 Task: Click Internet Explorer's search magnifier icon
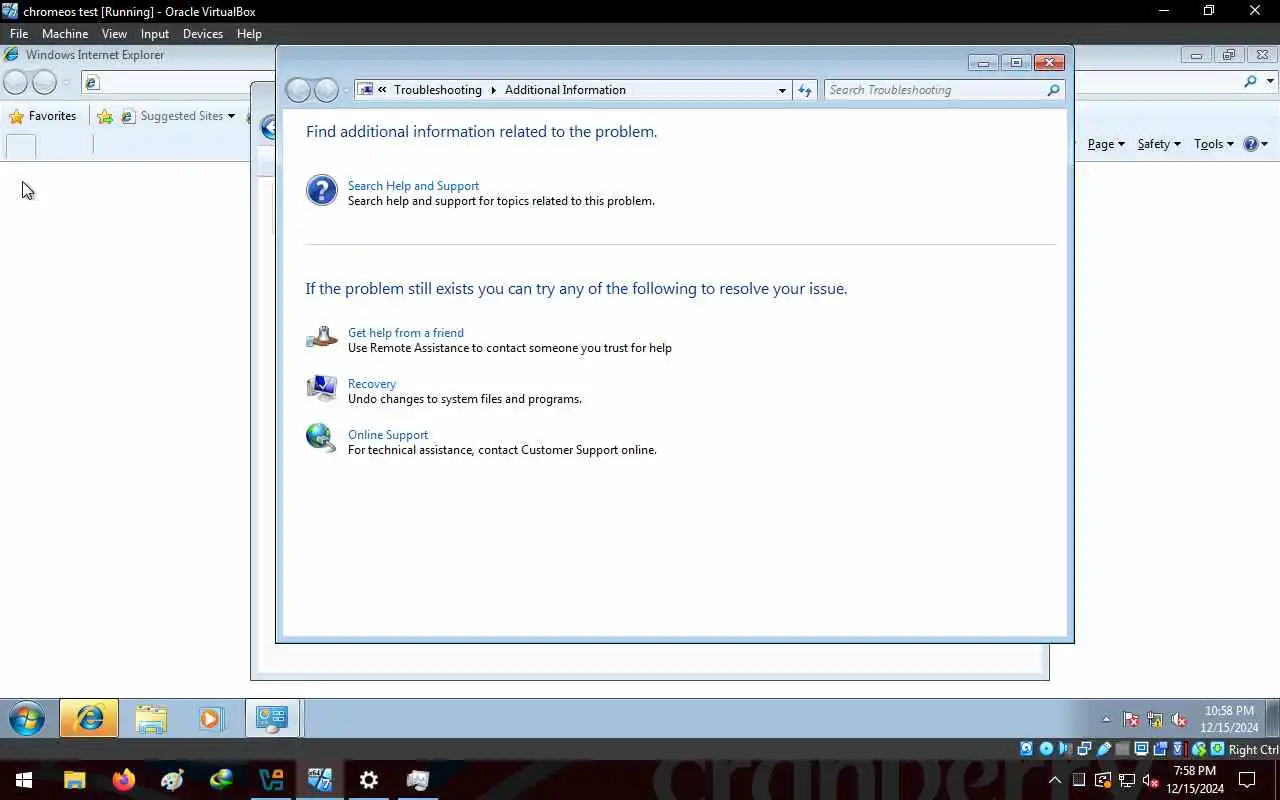click(1250, 82)
